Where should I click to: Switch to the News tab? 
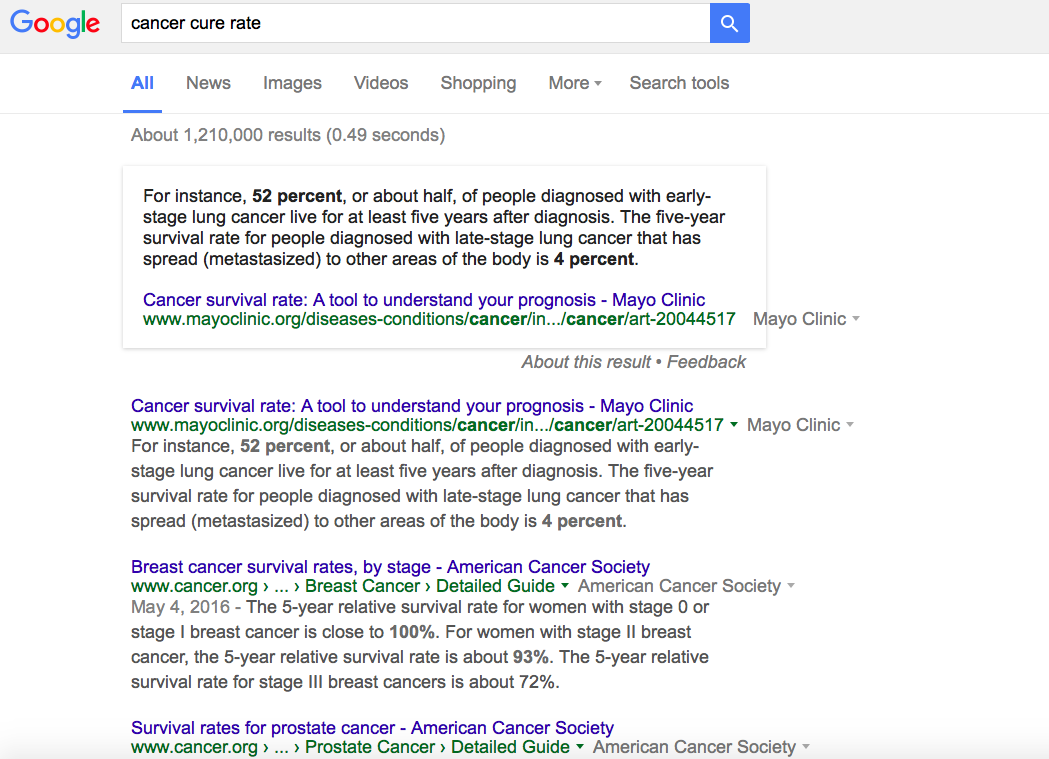tap(208, 83)
